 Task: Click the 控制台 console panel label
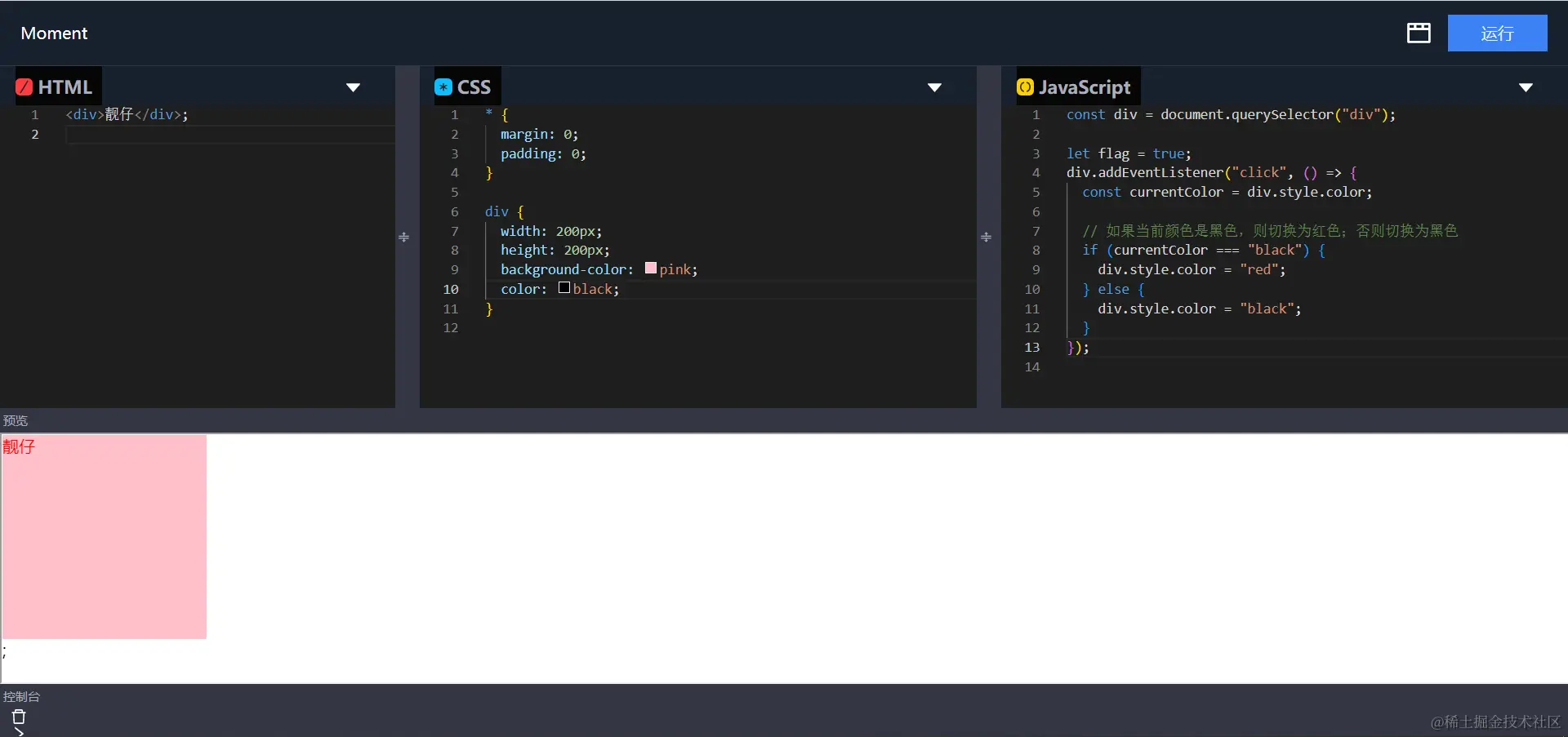coord(21,697)
